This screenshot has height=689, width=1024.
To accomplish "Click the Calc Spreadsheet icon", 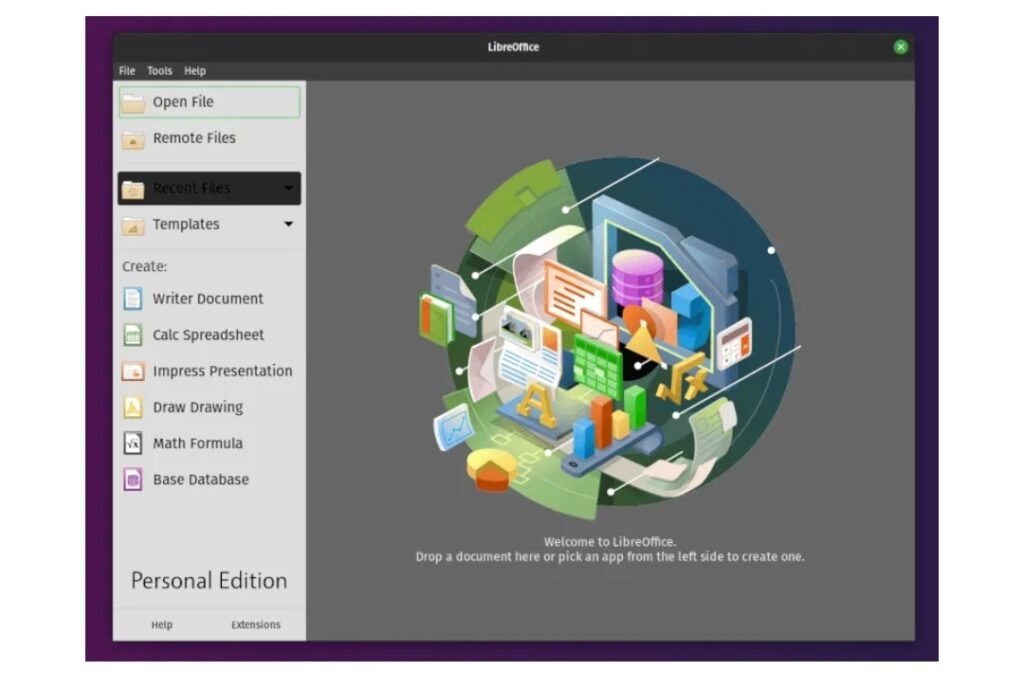I will (x=133, y=335).
